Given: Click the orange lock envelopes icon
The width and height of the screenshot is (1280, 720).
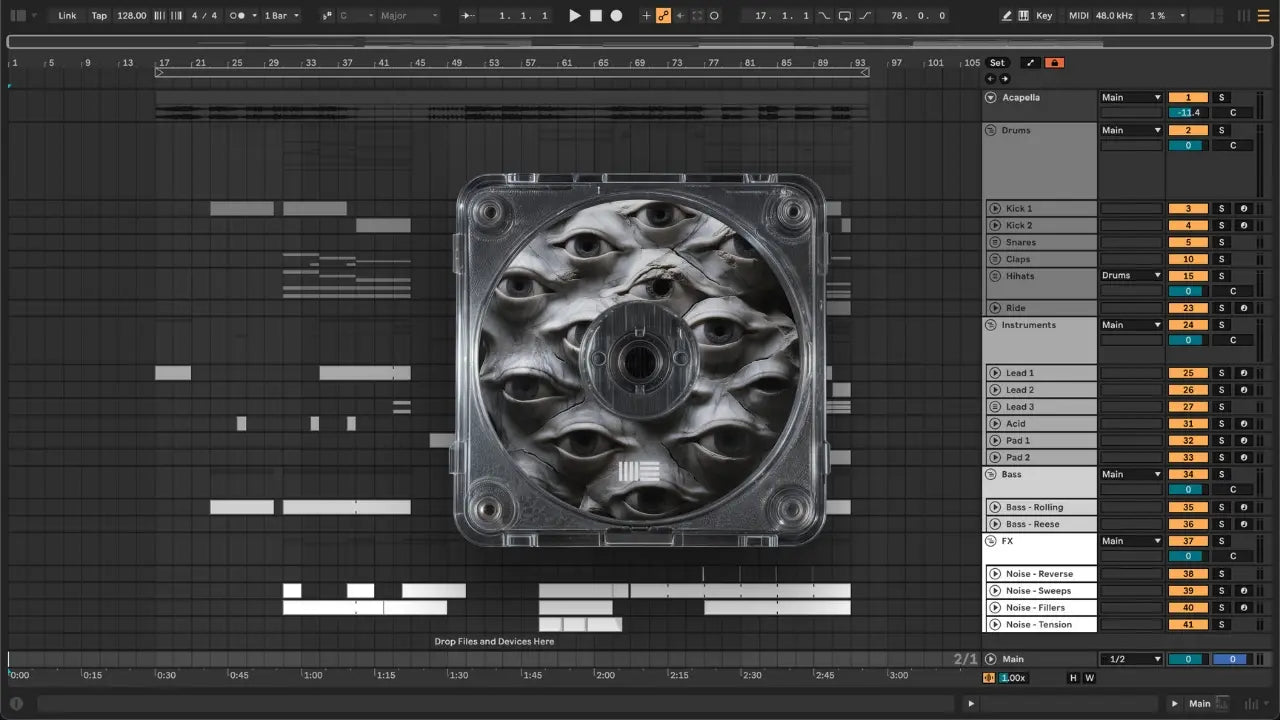Looking at the screenshot, I should point(1054,63).
